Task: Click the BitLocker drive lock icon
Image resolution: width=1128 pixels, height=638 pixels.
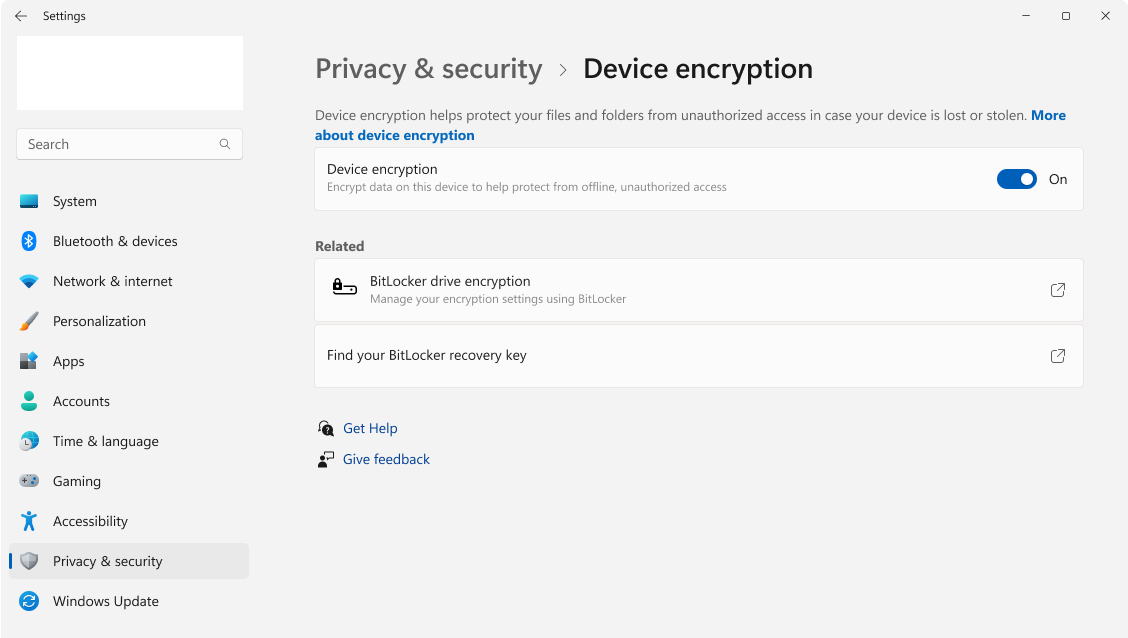Action: [345, 287]
